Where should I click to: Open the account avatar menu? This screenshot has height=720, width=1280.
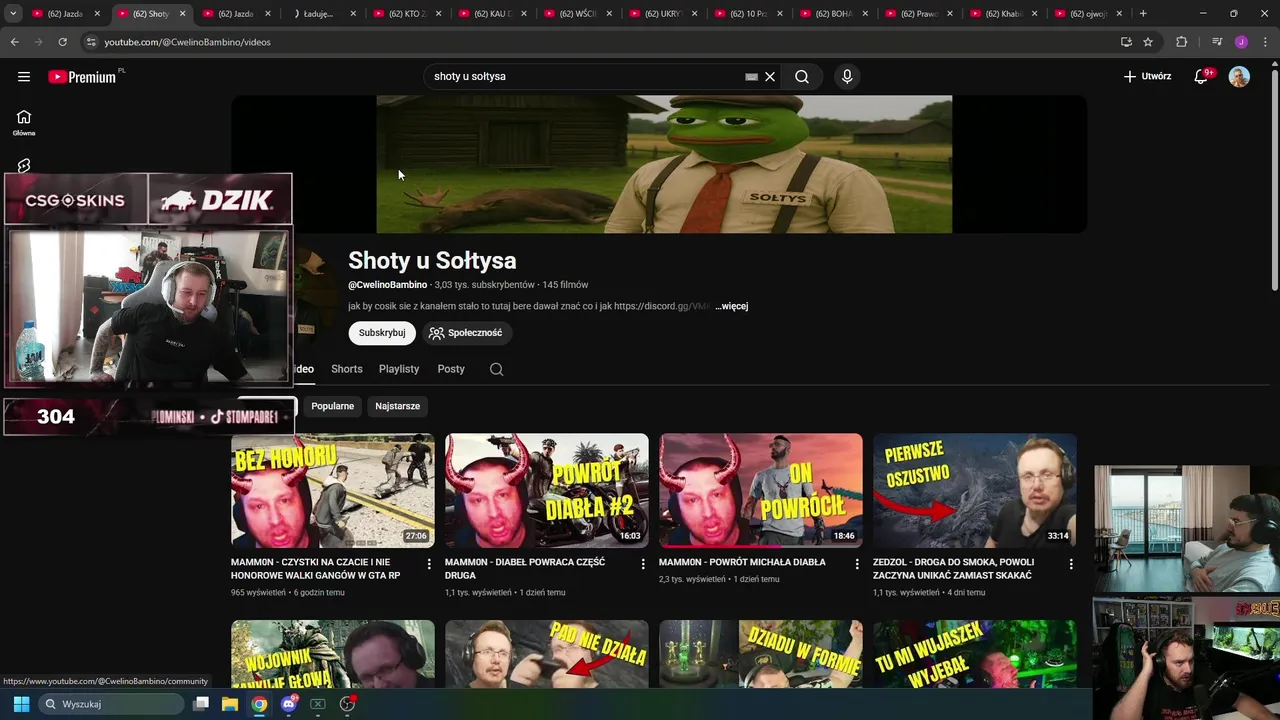(x=1239, y=76)
